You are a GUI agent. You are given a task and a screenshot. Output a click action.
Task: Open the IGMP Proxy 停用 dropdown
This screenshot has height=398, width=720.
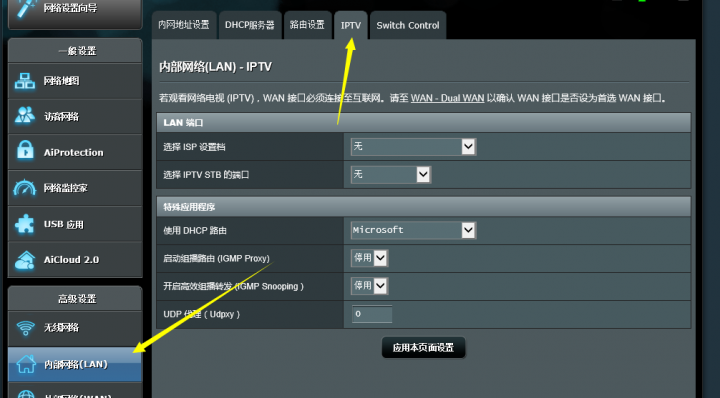click(370, 258)
